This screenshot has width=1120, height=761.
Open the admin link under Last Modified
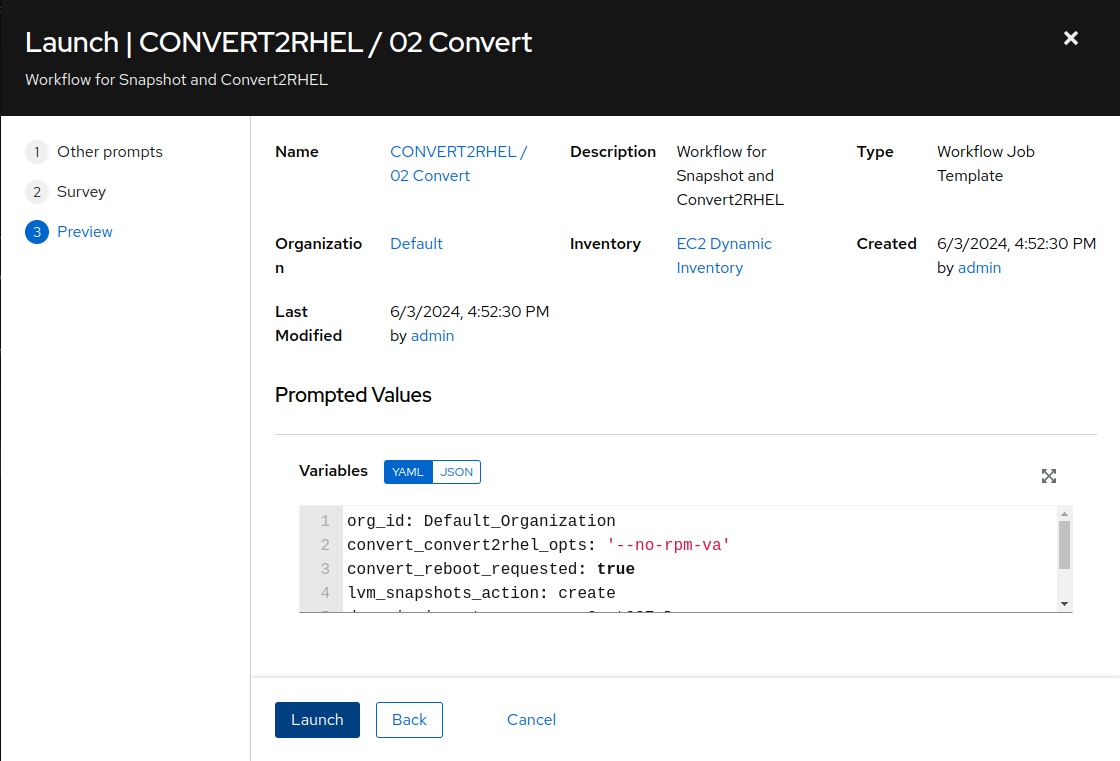click(432, 336)
